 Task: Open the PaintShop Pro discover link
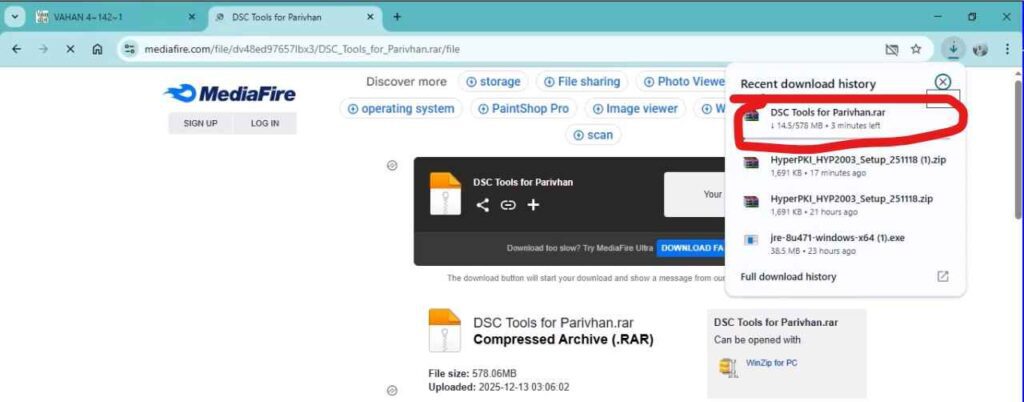pyautogui.click(x=523, y=109)
